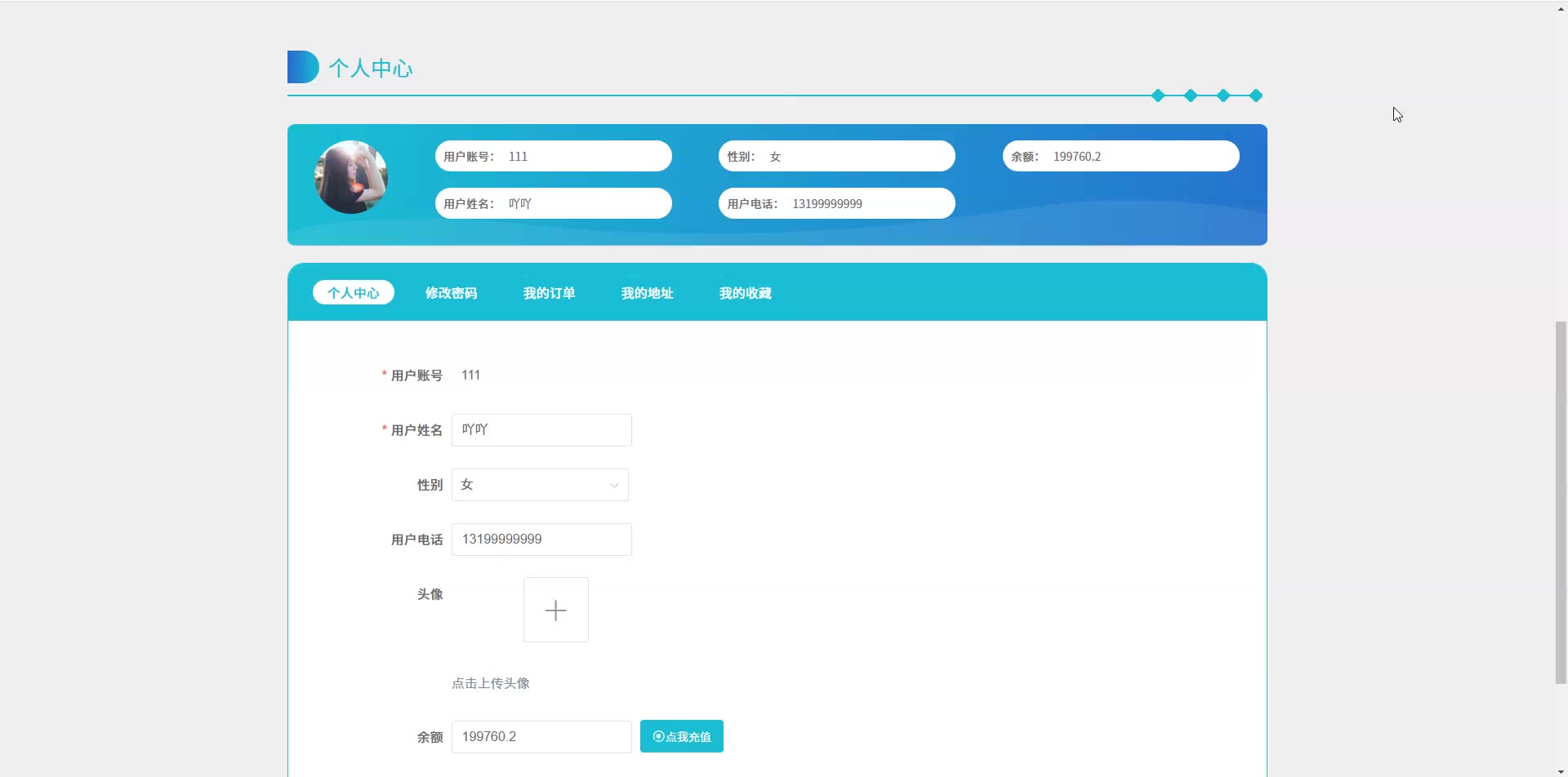The height and width of the screenshot is (777, 1568).
Task: Click the 点我充值 recharge button
Action: click(681, 736)
